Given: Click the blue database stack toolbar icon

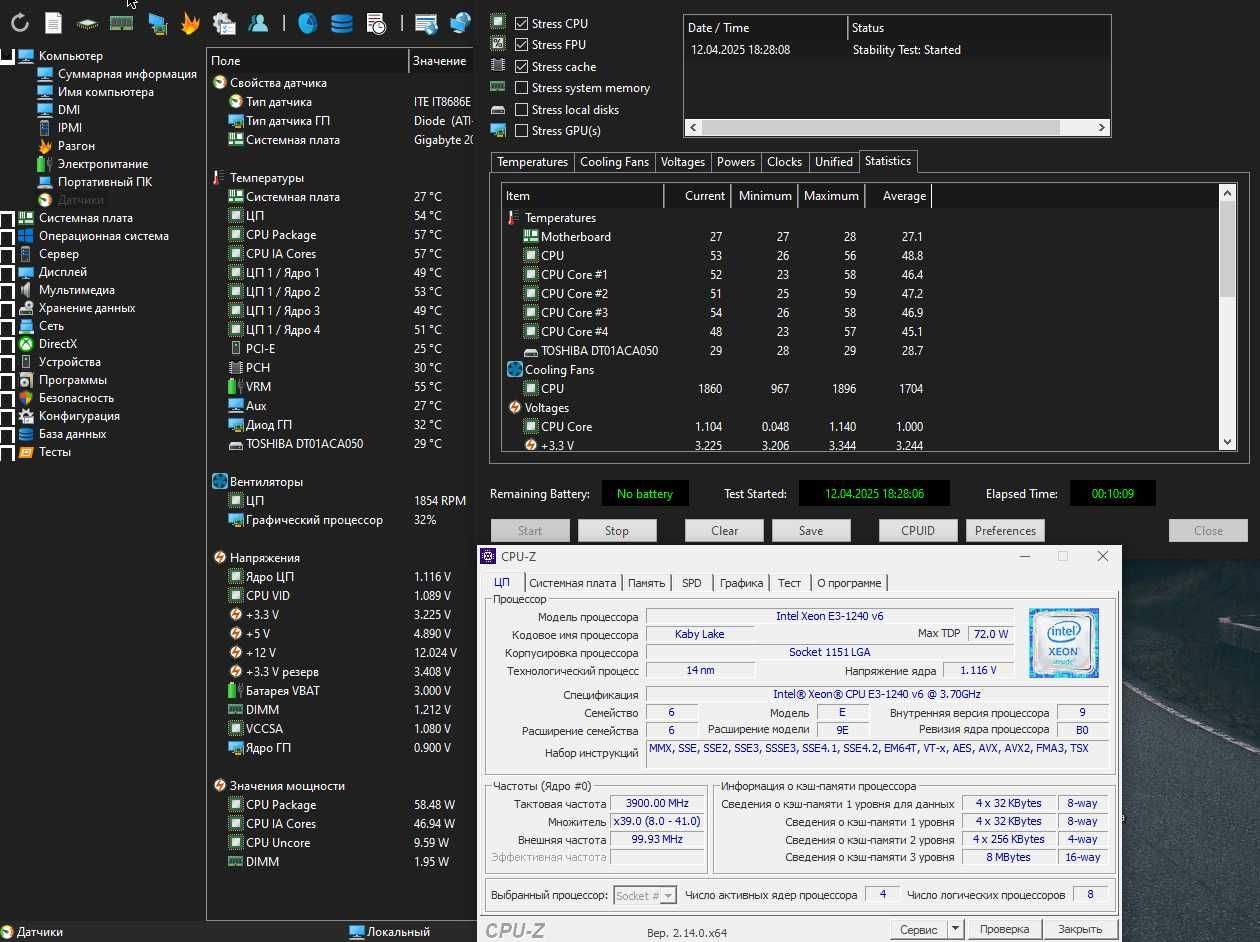Looking at the screenshot, I should 341,22.
